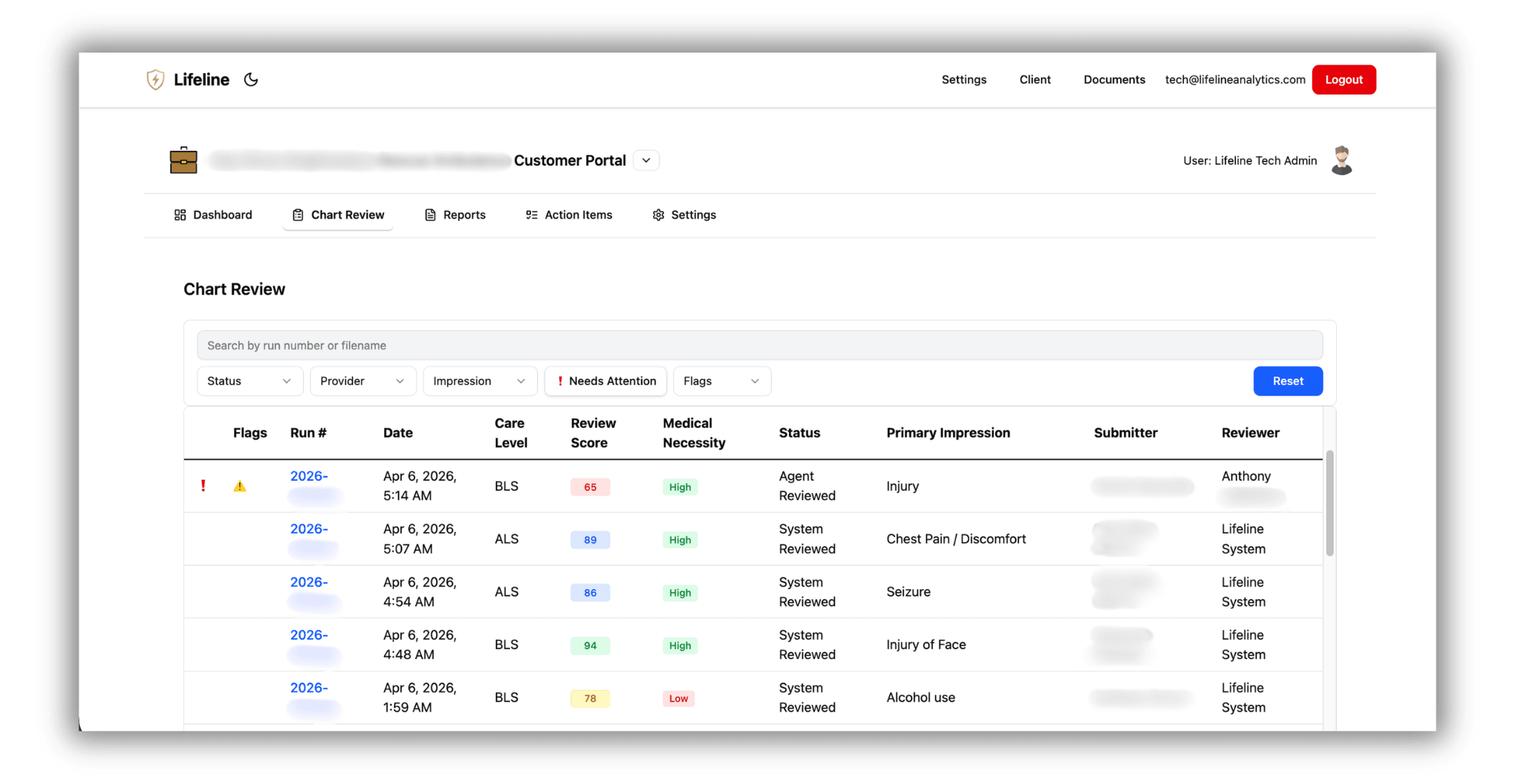Switch to the Chart Review tab

click(x=338, y=215)
